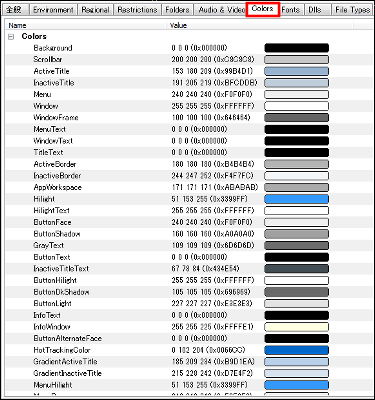Click the GradientActiveTitle swatch

pos(297,362)
